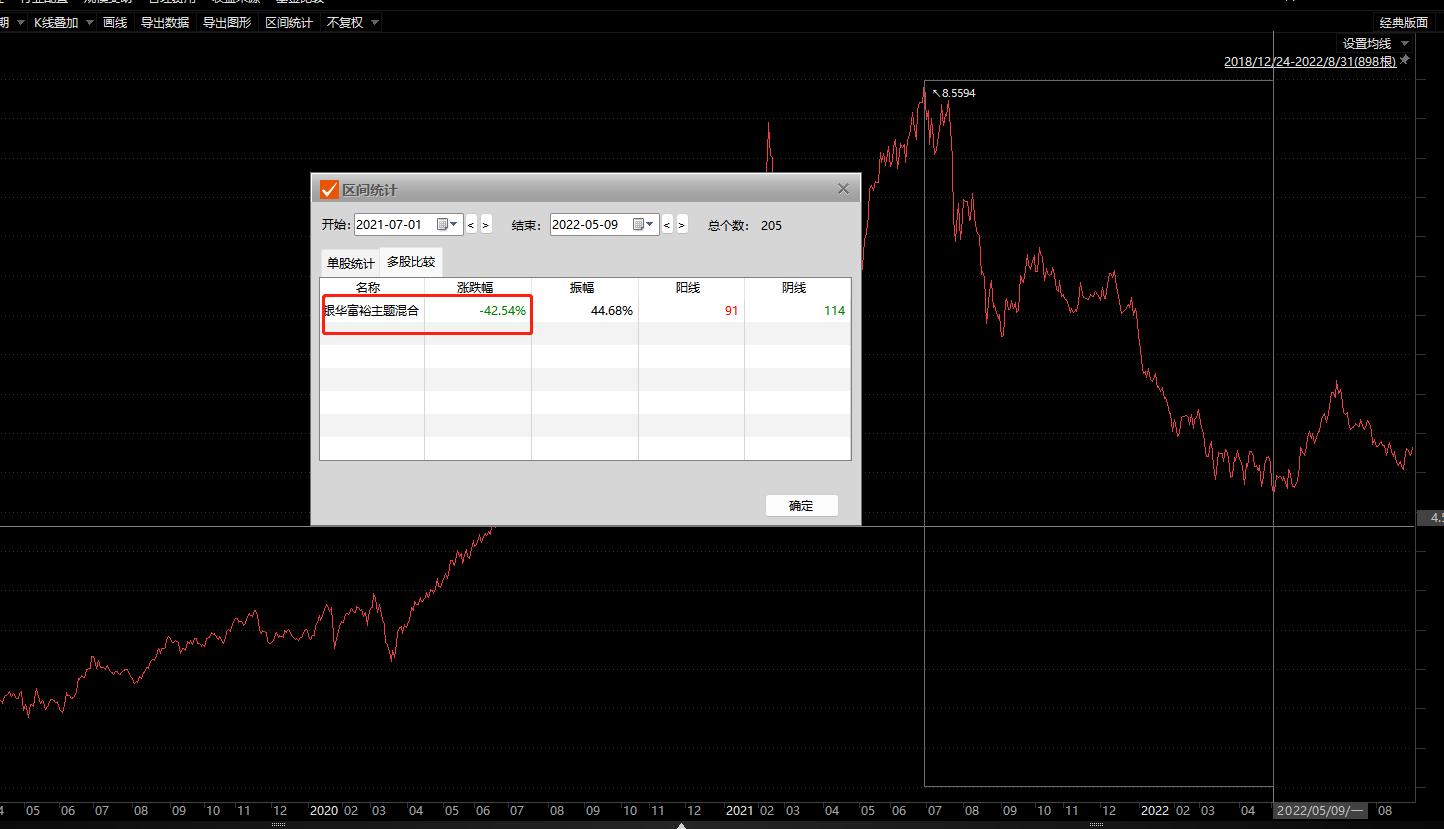Viewport: 1444px width, 829px height.
Task: Open the end date calendar picker
Action: (x=642, y=225)
